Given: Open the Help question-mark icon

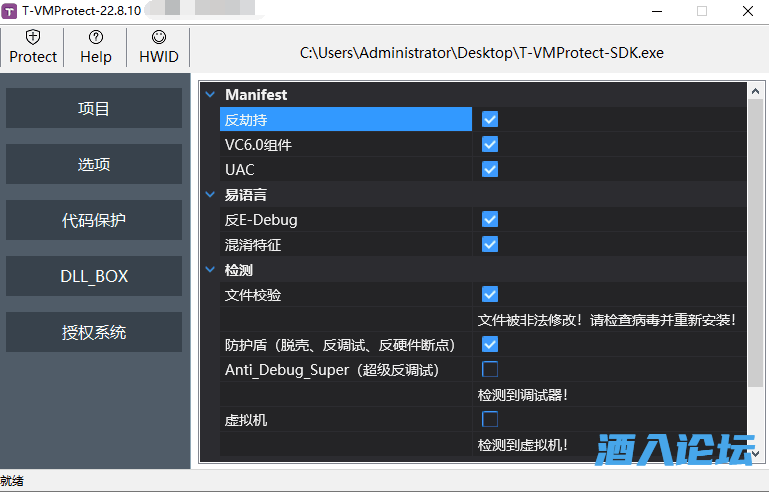Looking at the screenshot, I should (96, 37).
